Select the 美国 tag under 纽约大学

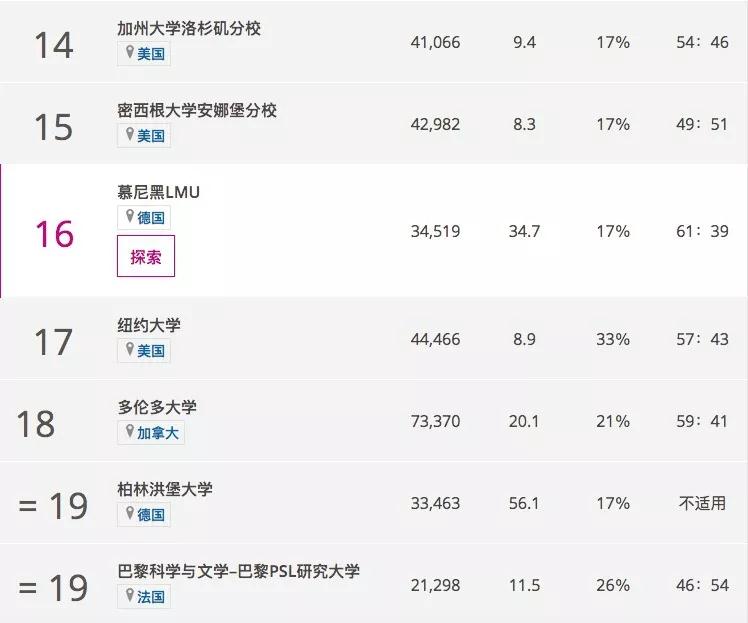coord(151,351)
